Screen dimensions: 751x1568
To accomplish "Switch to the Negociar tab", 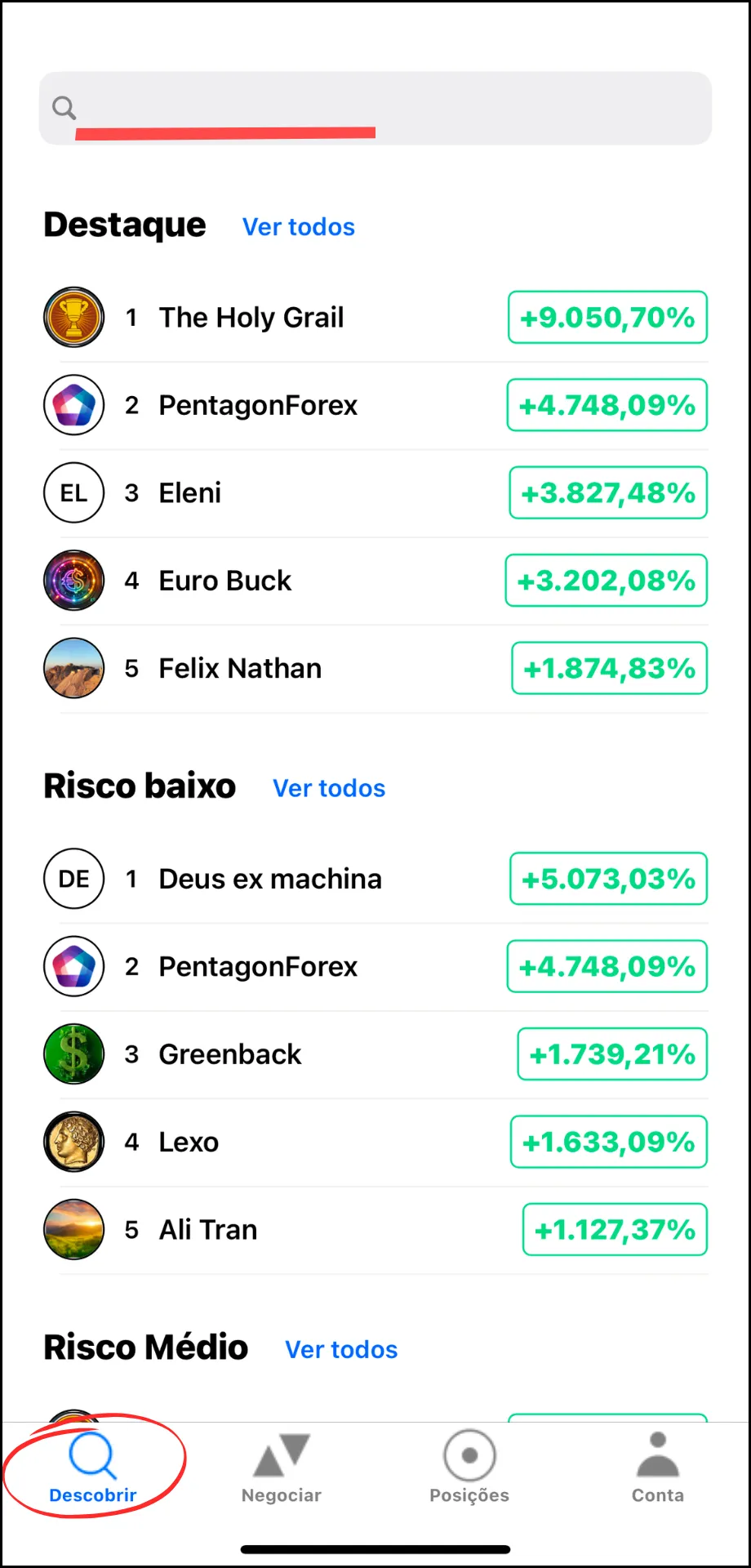I will click(282, 1468).
